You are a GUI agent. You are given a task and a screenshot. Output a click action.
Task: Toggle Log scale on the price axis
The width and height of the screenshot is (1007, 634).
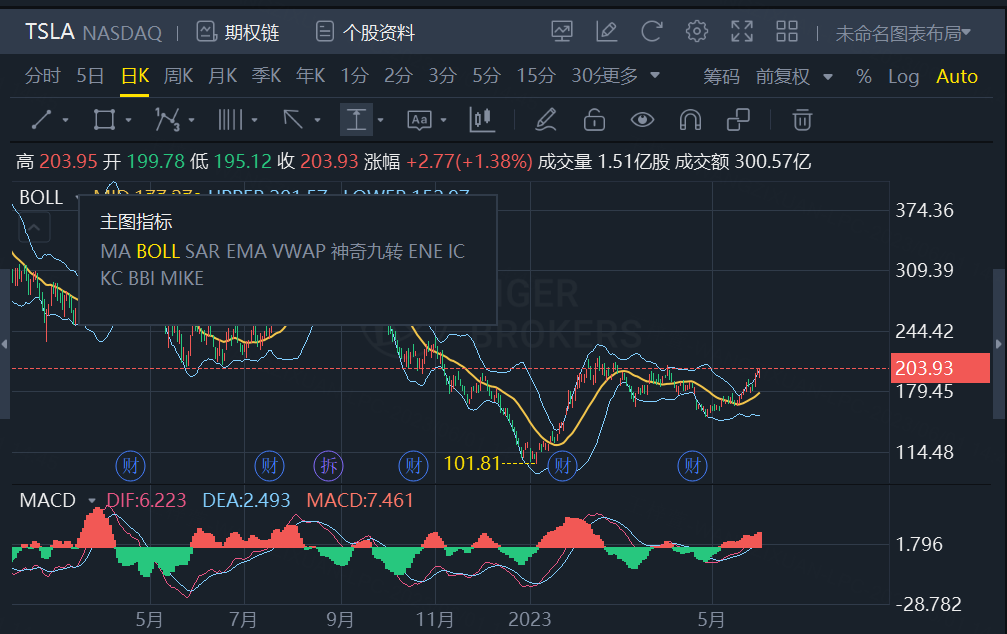(903, 76)
